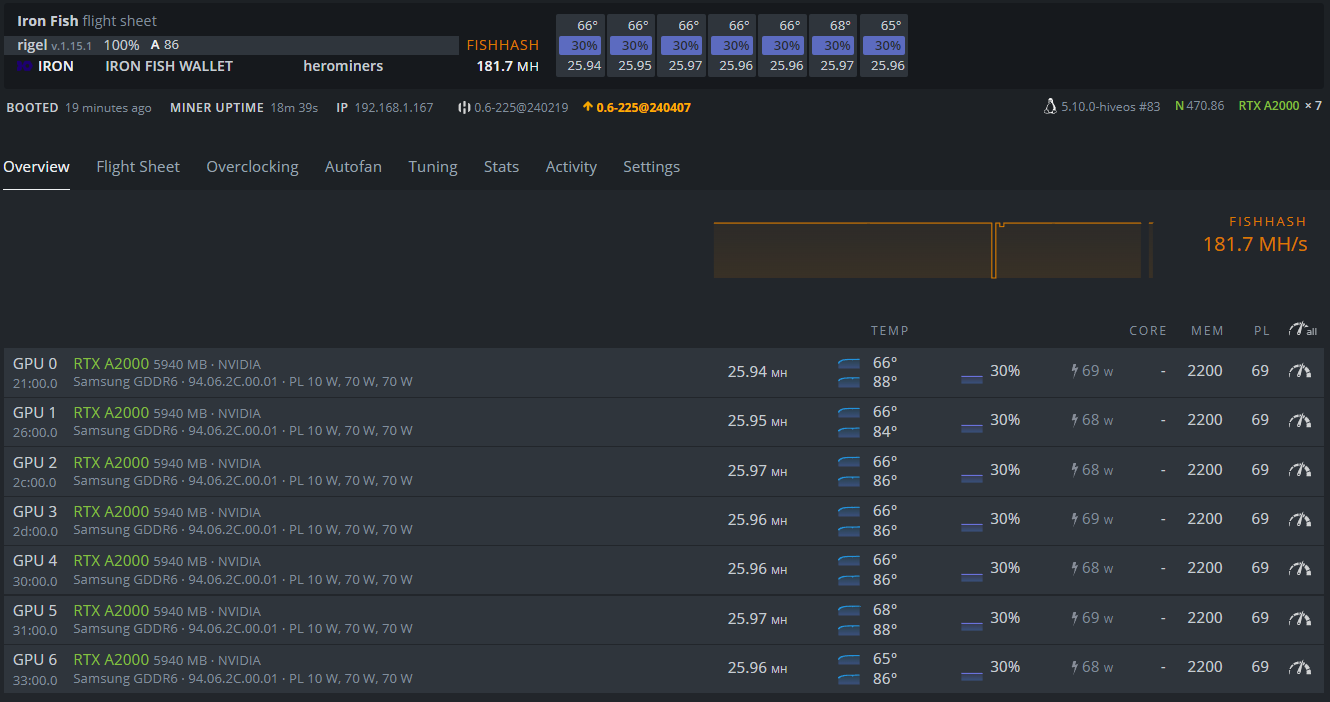The height and width of the screenshot is (702, 1330).
Task: Open overclock speedometer for GPU 3
Action: [x=1300, y=519]
